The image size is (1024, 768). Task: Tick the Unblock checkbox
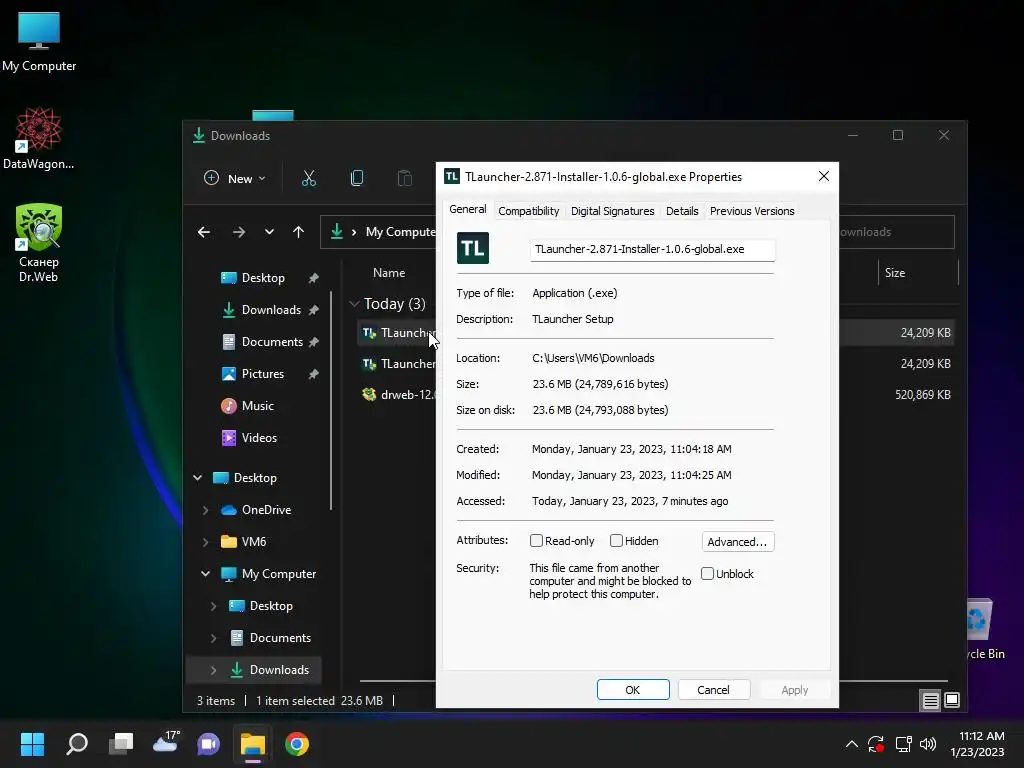pyautogui.click(x=707, y=573)
